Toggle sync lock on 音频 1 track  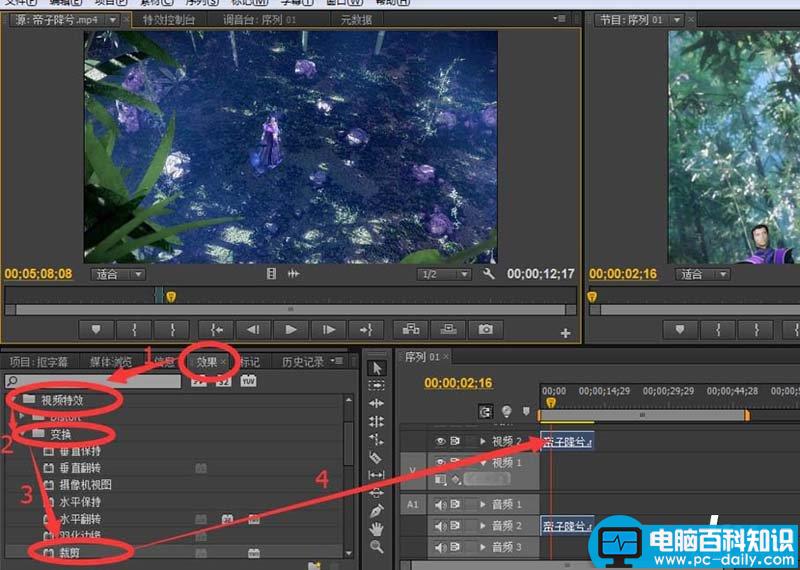455,505
